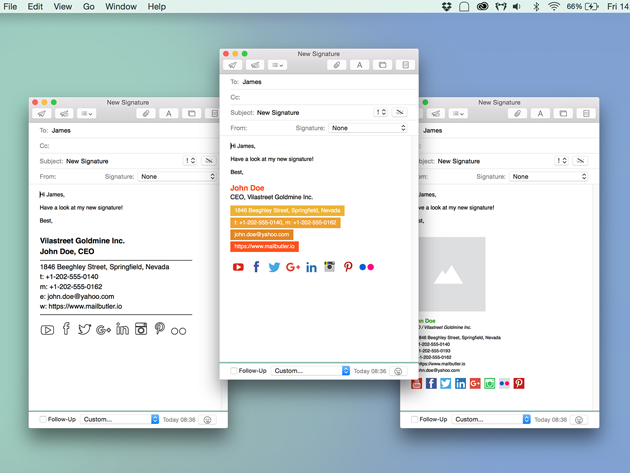Click the Cc field in the center window

(x=320, y=97)
